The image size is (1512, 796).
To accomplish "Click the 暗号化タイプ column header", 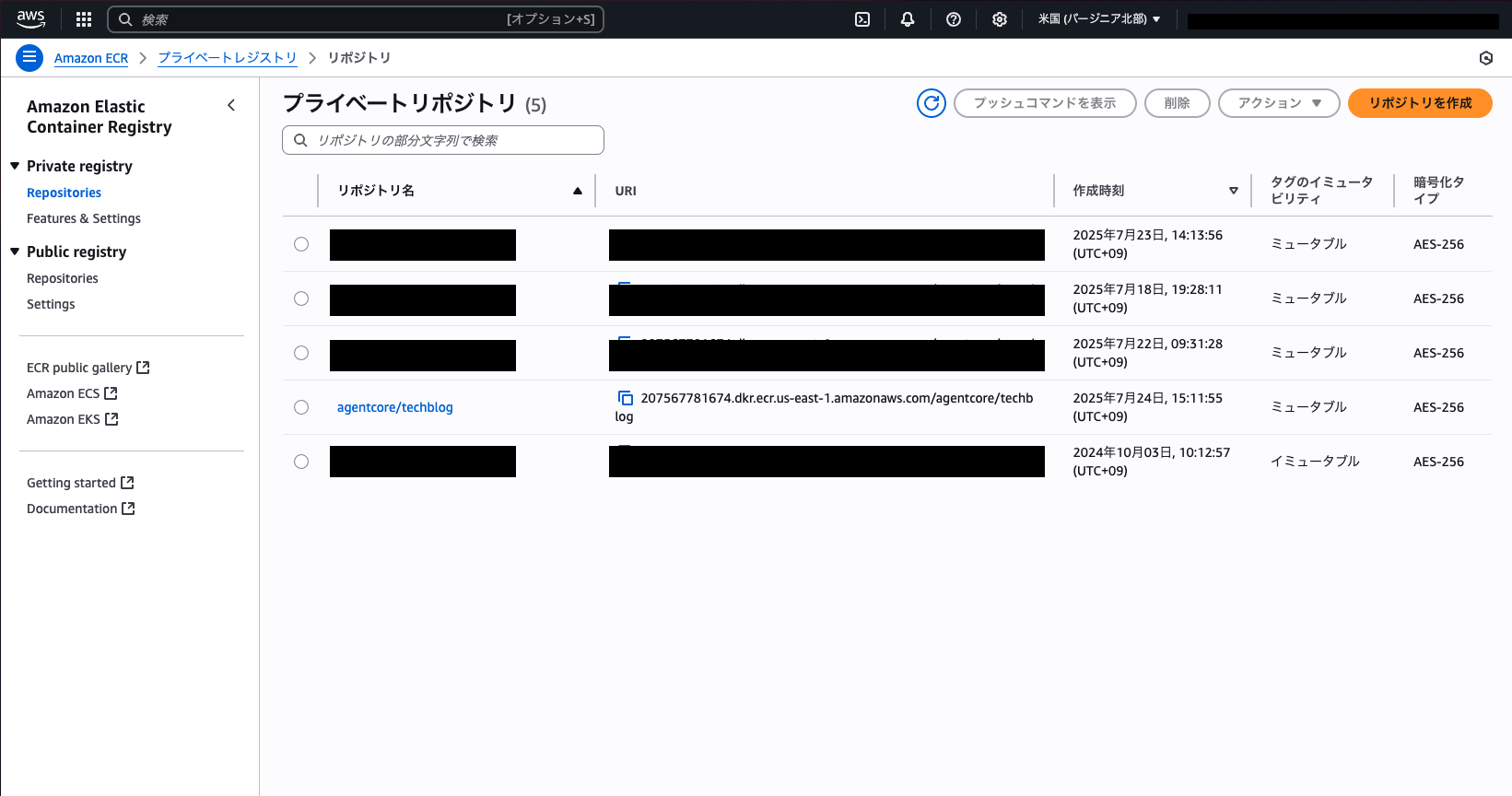I will 1438,190.
